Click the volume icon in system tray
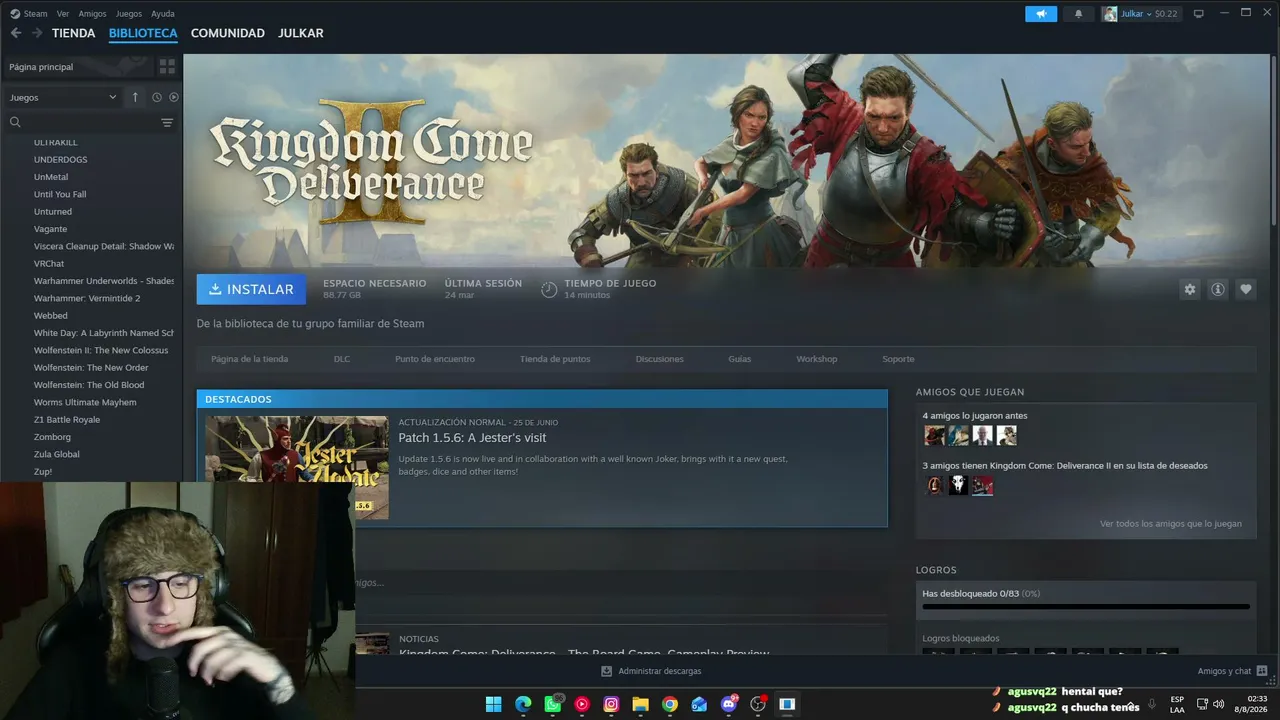This screenshot has height=720, width=1280. [1218, 704]
